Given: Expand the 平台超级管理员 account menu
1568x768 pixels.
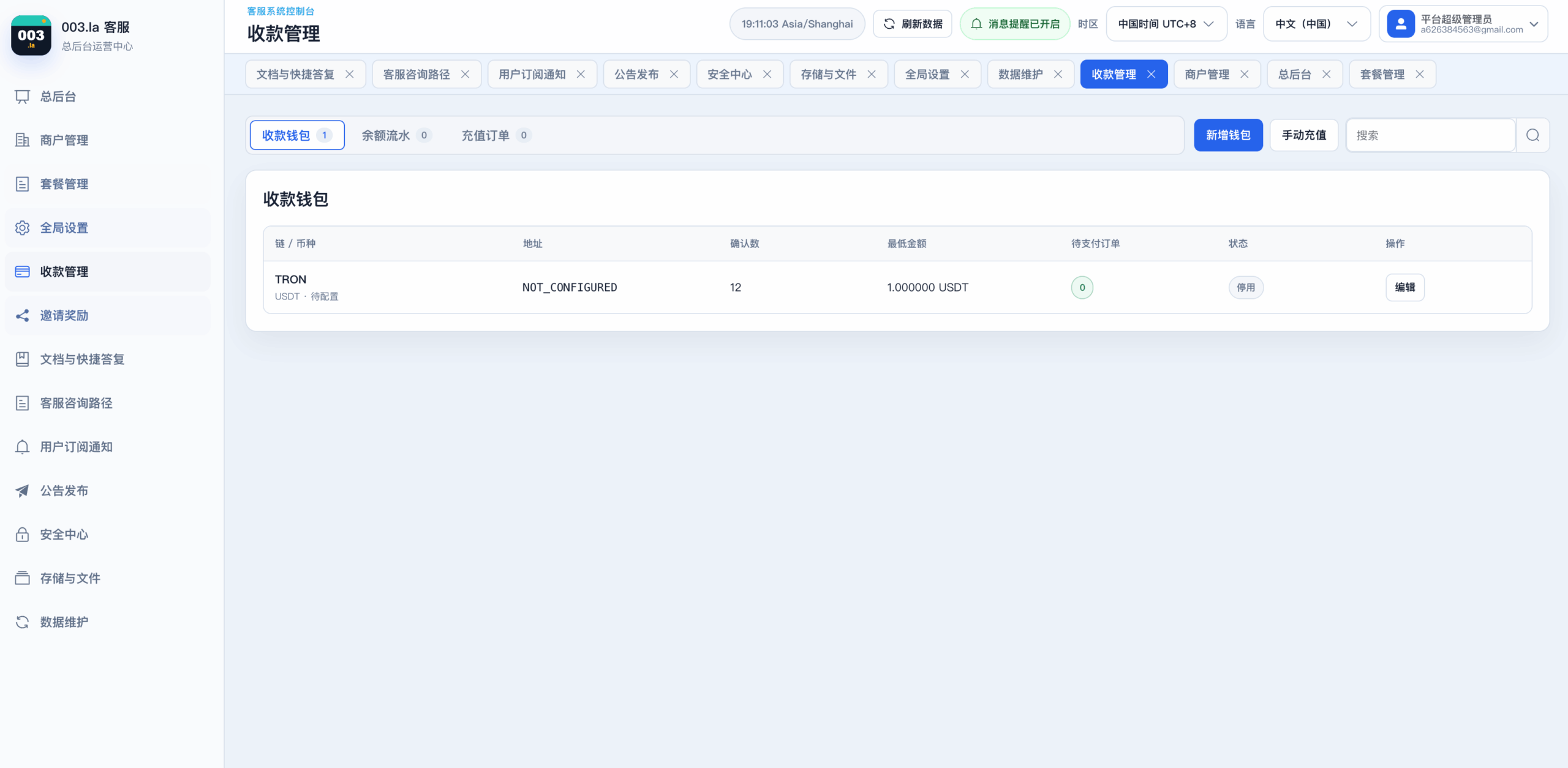Looking at the screenshot, I should [x=1463, y=24].
